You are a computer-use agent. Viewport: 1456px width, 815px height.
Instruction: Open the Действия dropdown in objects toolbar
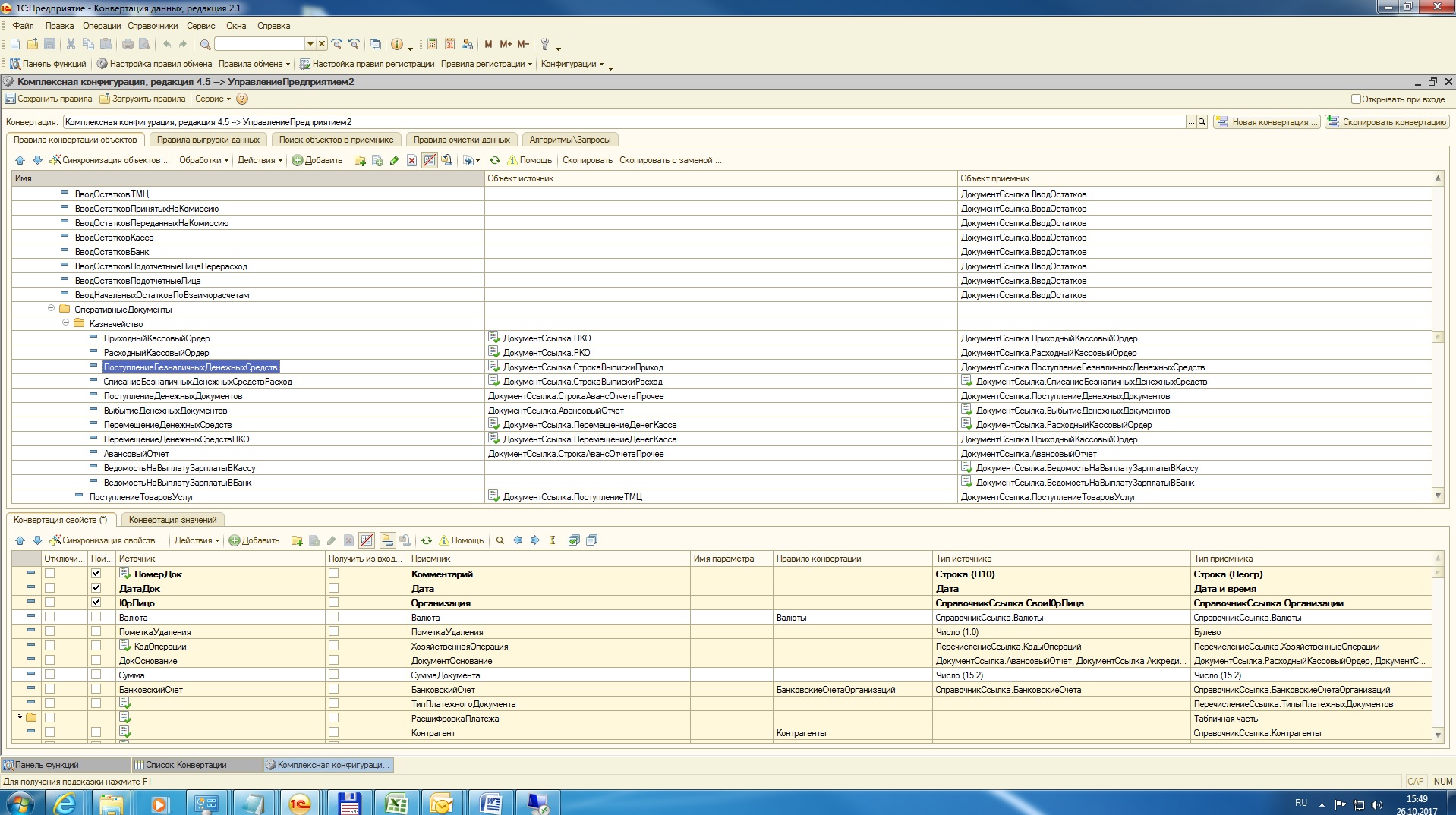(x=260, y=160)
